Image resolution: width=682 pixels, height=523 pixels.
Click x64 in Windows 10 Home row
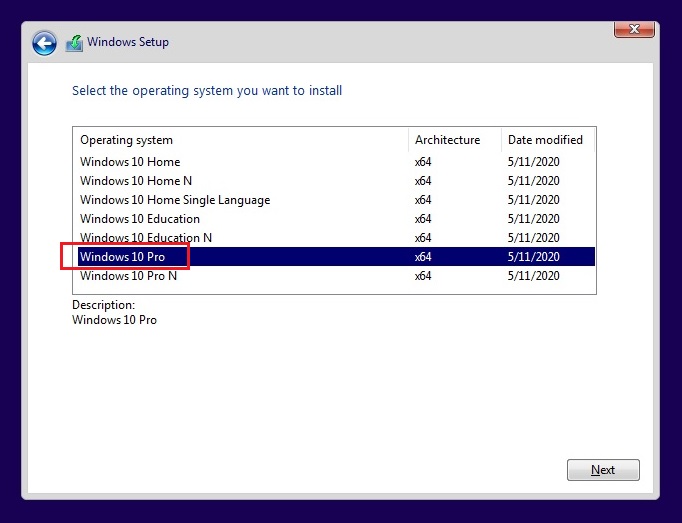tap(423, 162)
